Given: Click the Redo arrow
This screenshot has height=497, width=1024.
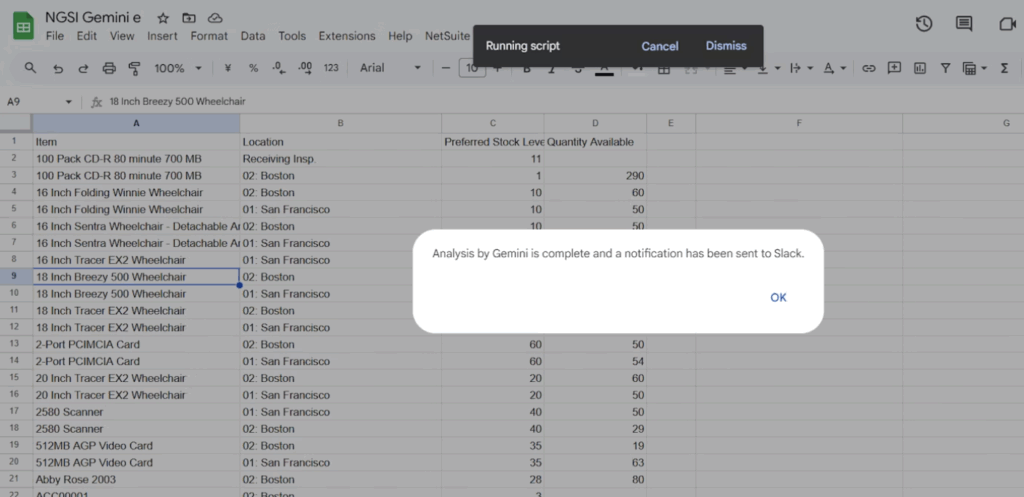Looking at the screenshot, I should pyautogui.click(x=83, y=68).
